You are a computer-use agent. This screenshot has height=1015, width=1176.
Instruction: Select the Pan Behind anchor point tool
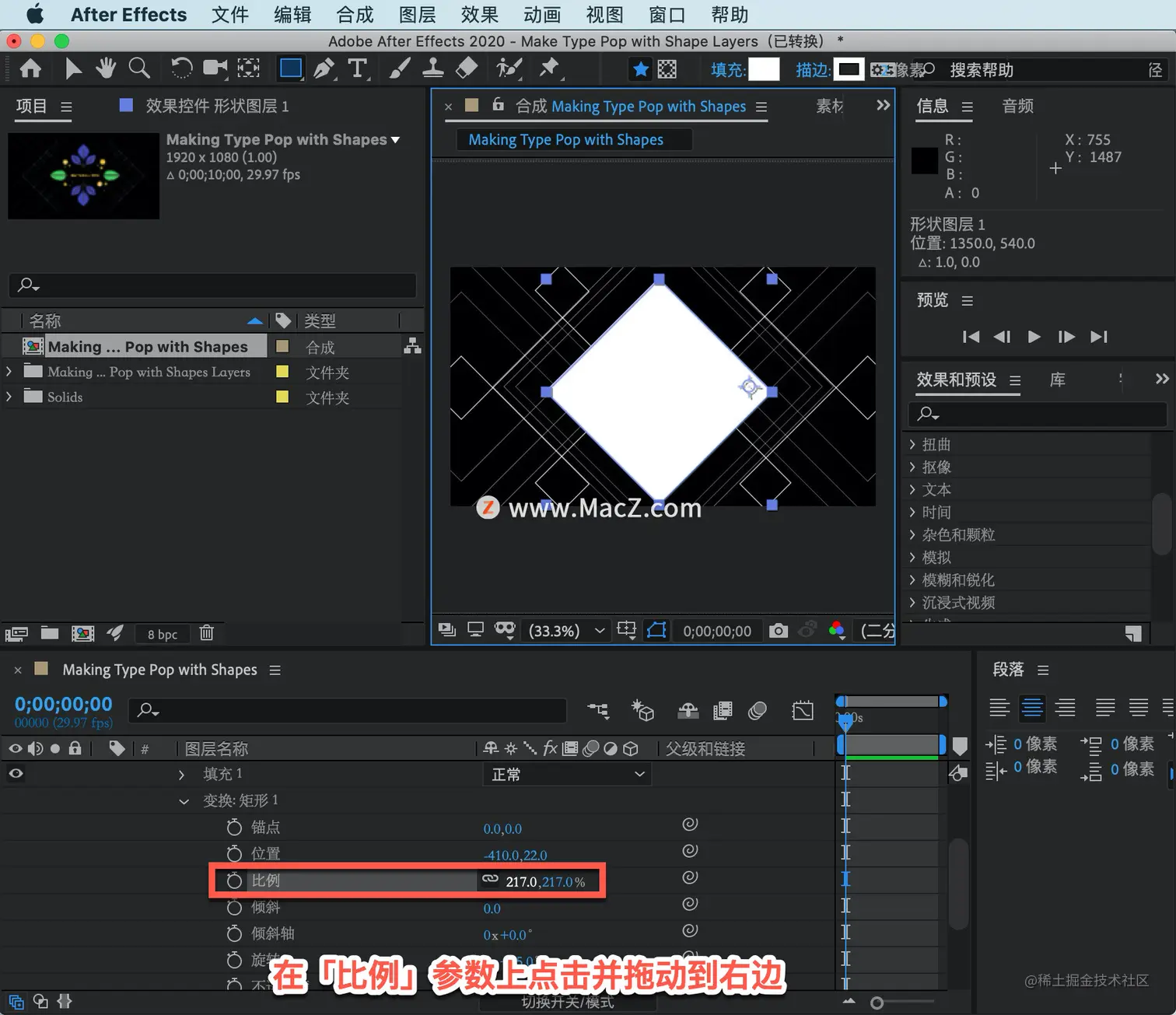click(x=248, y=69)
